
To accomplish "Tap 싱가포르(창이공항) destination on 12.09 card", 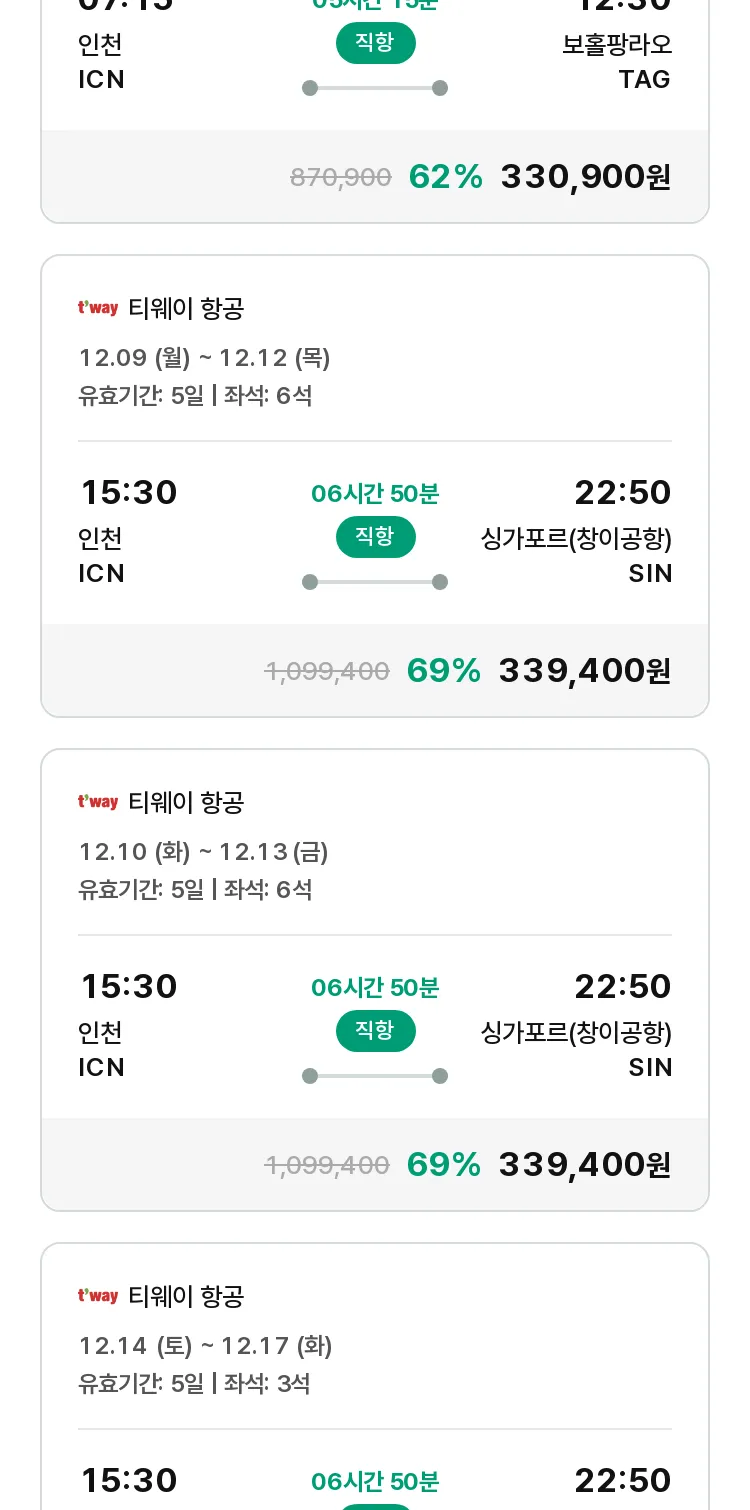I will click(x=576, y=539).
